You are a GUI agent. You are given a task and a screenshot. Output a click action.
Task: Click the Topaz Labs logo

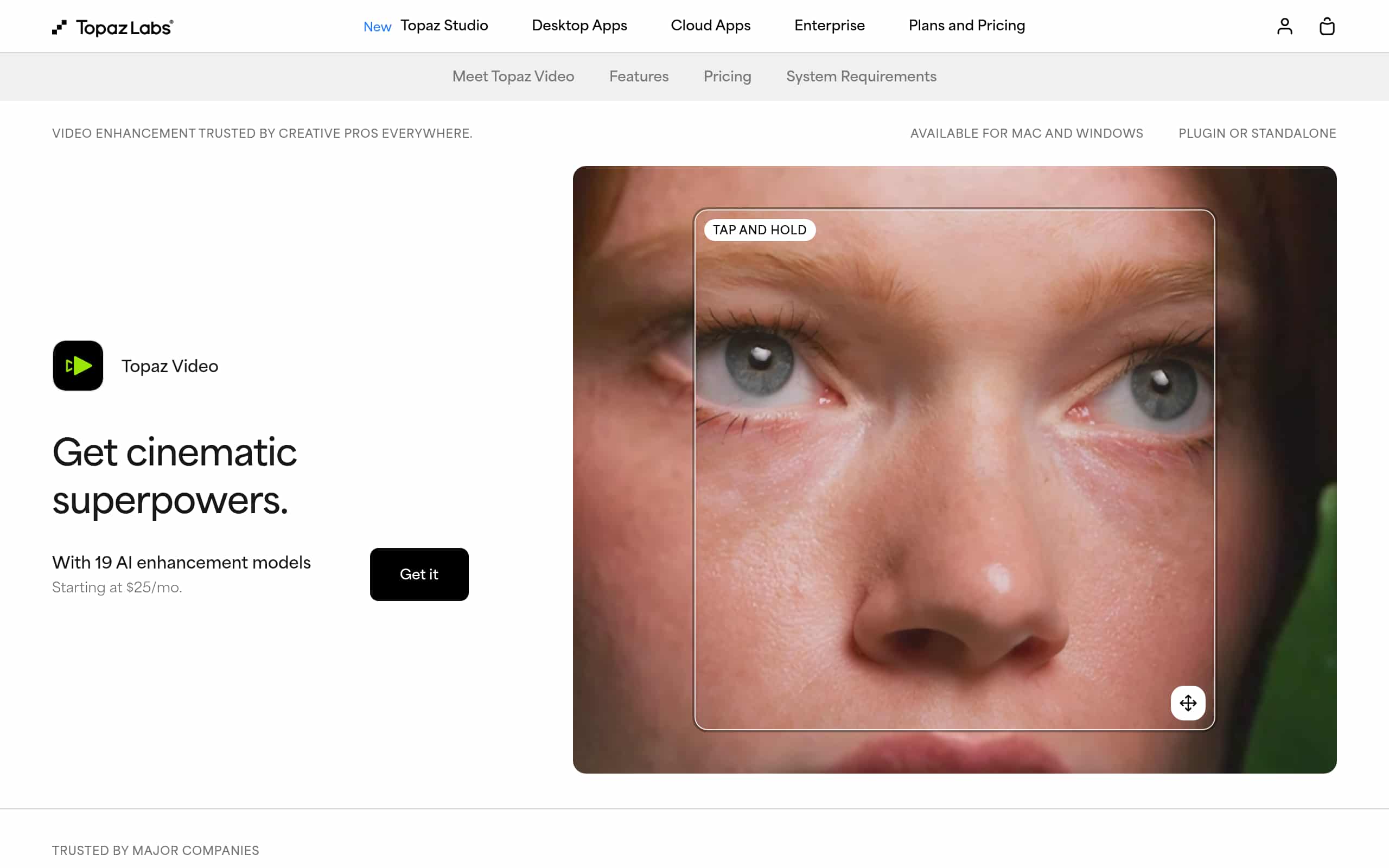[x=112, y=27]
